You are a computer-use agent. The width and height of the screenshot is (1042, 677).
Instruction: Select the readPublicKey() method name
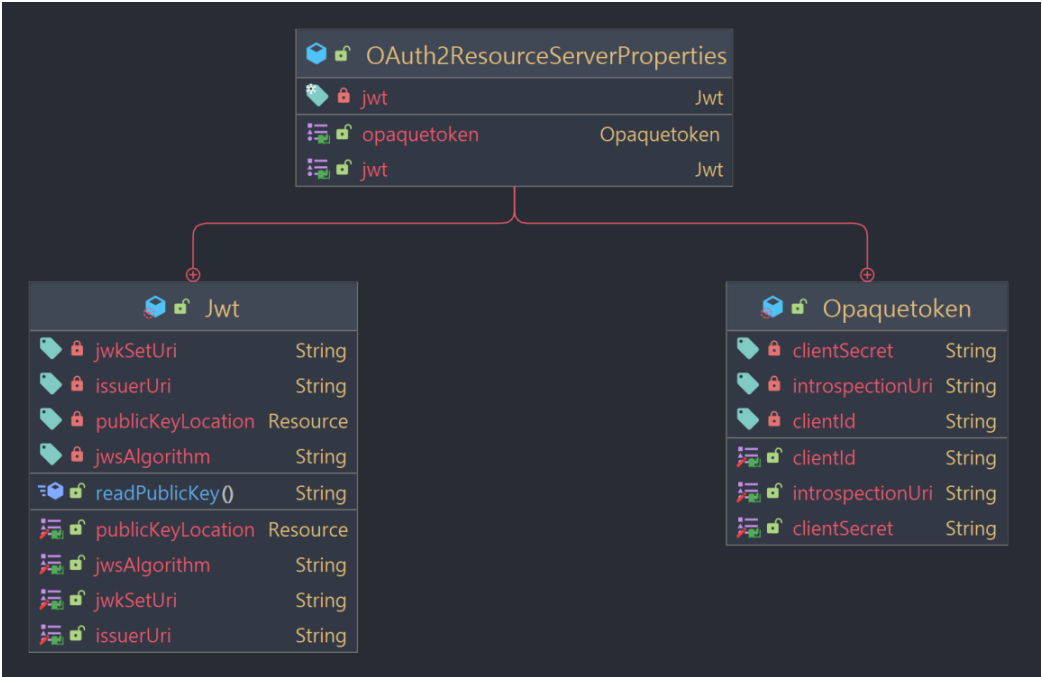click(164, 494)
